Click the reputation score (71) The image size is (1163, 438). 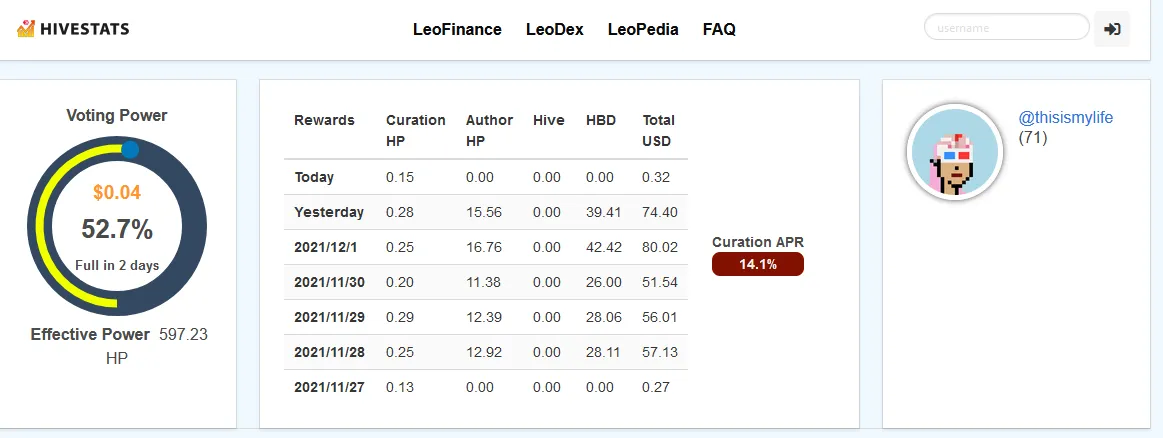(x=1032, y=137)
